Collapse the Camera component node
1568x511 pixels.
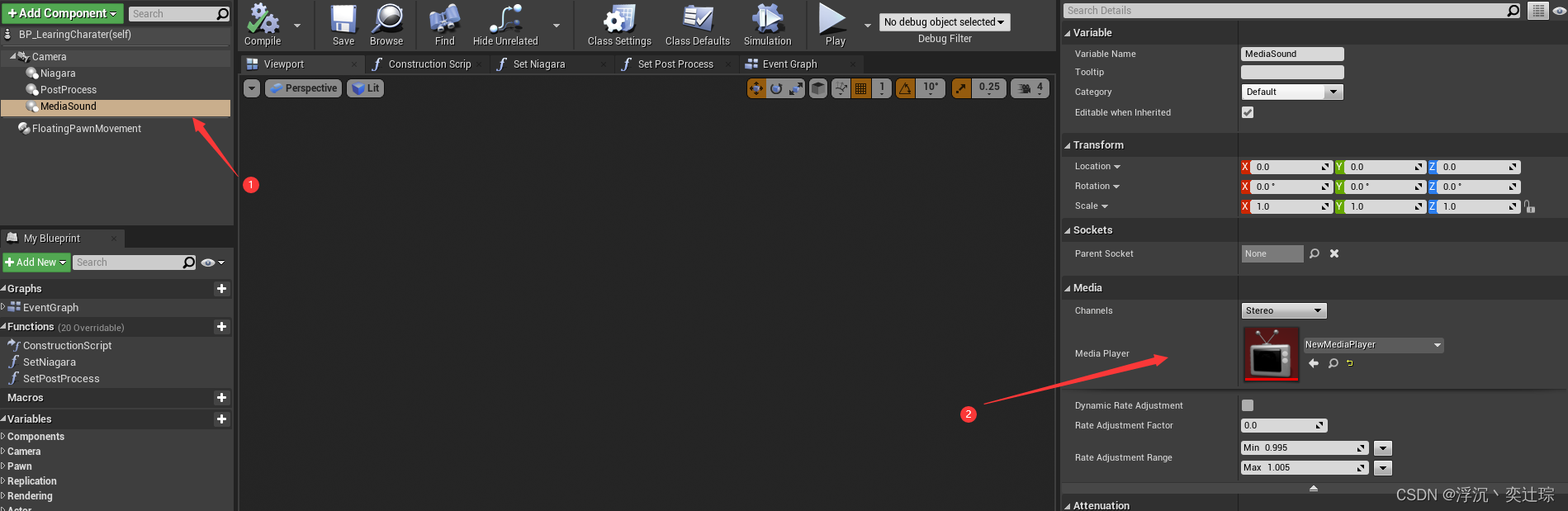point(12,57)
